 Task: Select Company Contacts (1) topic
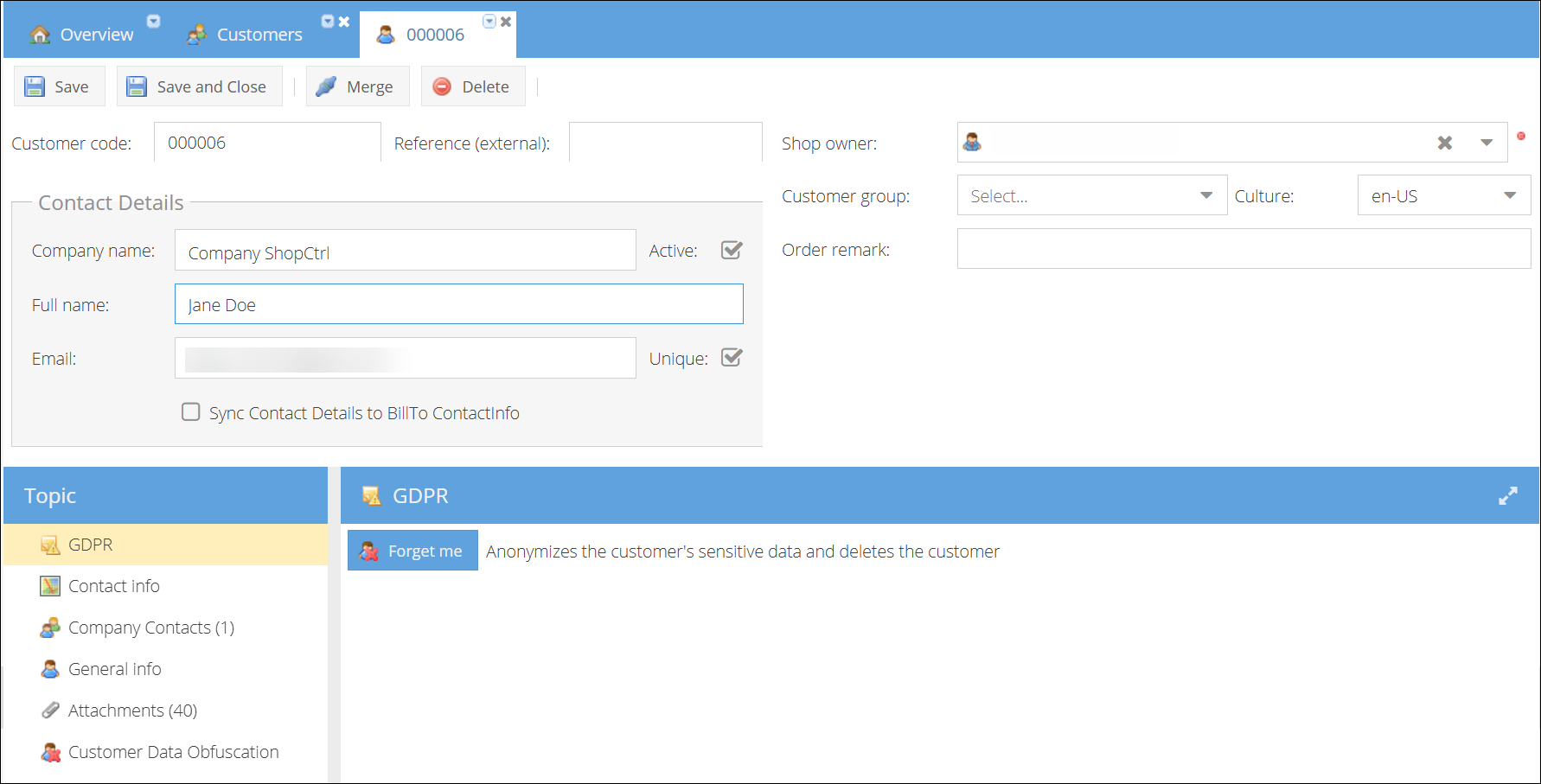(x=150, y=628)
